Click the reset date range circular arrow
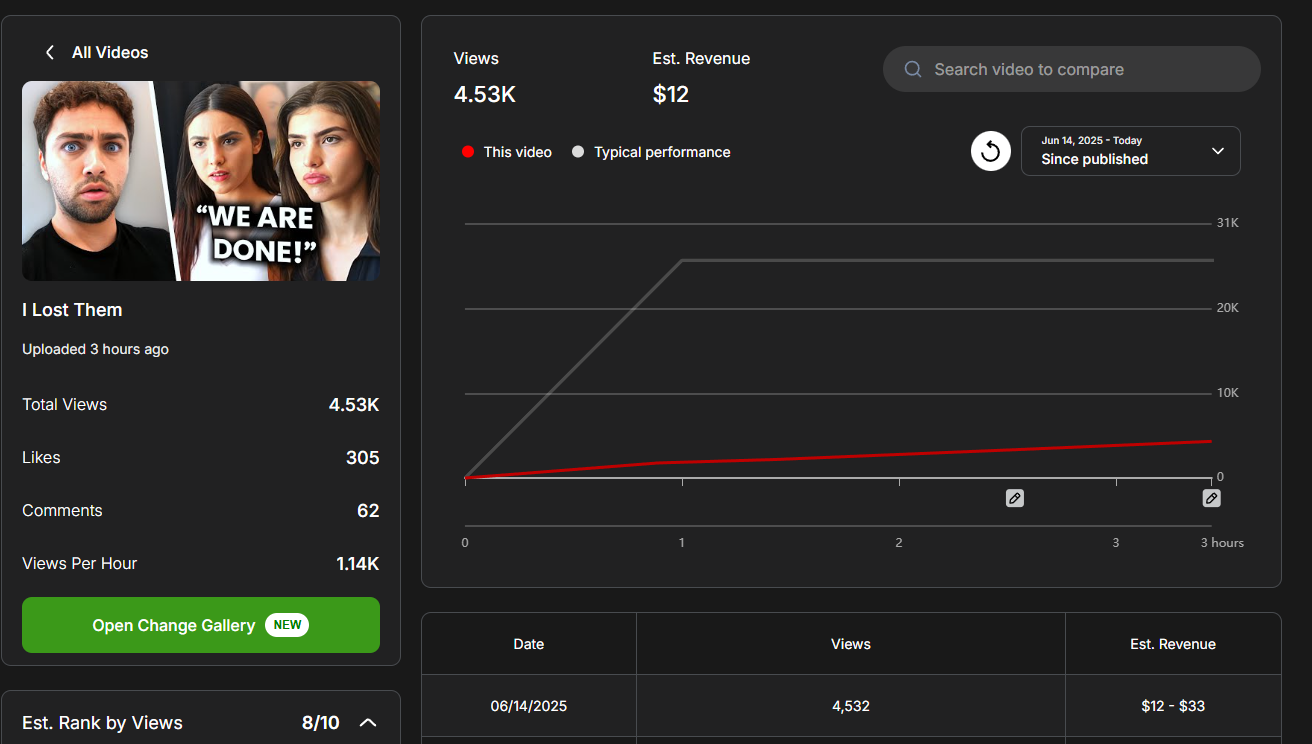This screenshot has width=1312, height=744. click(990, 151)
